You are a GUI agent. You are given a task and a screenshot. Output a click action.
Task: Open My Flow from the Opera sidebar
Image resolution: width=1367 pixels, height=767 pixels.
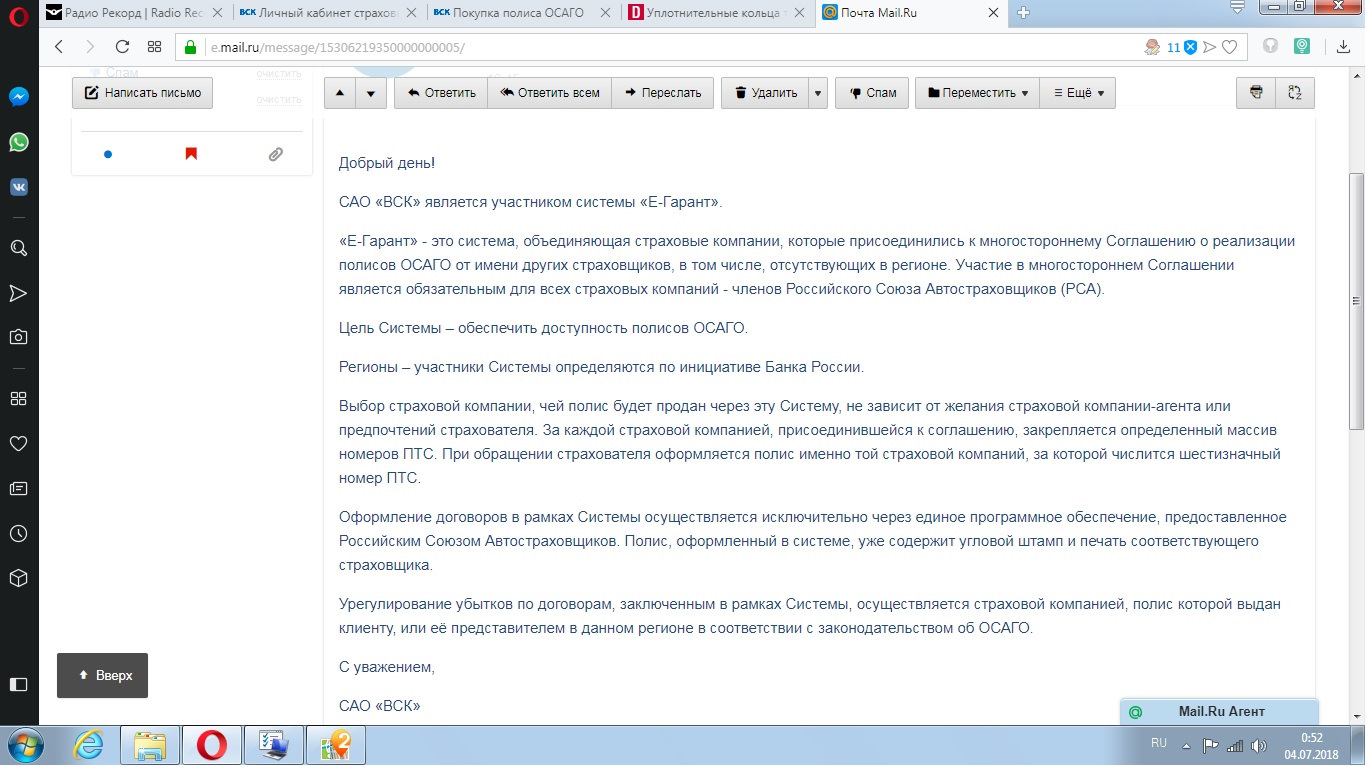(18, 293)
